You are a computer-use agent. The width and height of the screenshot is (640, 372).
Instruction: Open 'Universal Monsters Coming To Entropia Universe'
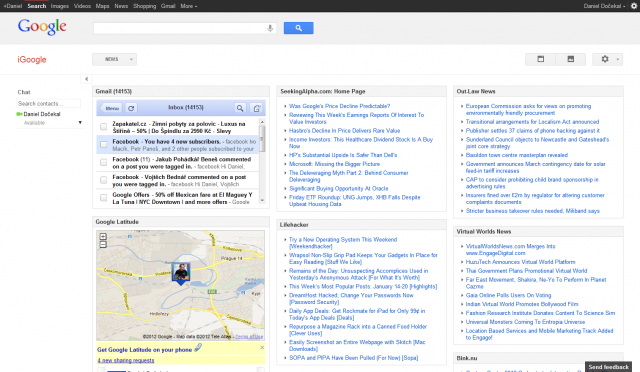525,322
